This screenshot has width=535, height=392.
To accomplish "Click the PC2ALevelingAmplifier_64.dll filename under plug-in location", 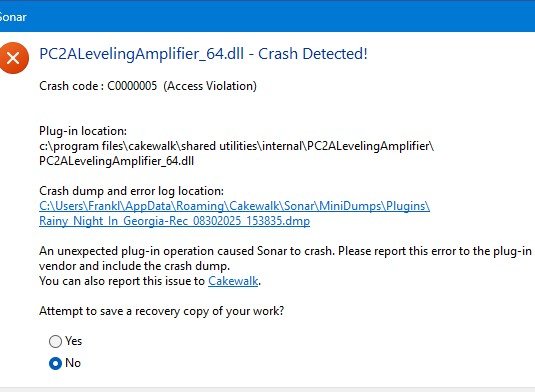I will 116,161.
